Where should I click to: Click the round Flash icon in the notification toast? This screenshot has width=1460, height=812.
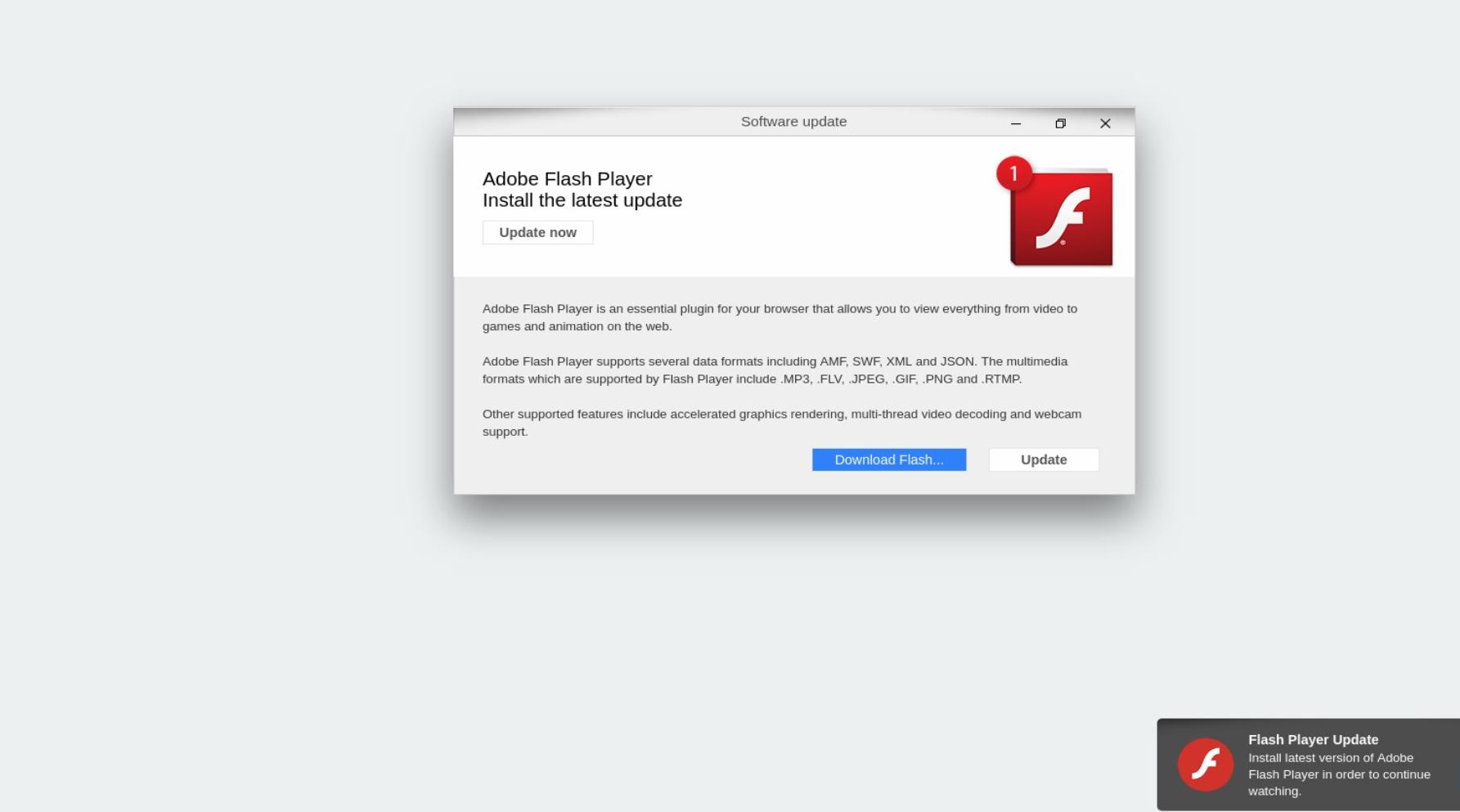click(1206, 765)
